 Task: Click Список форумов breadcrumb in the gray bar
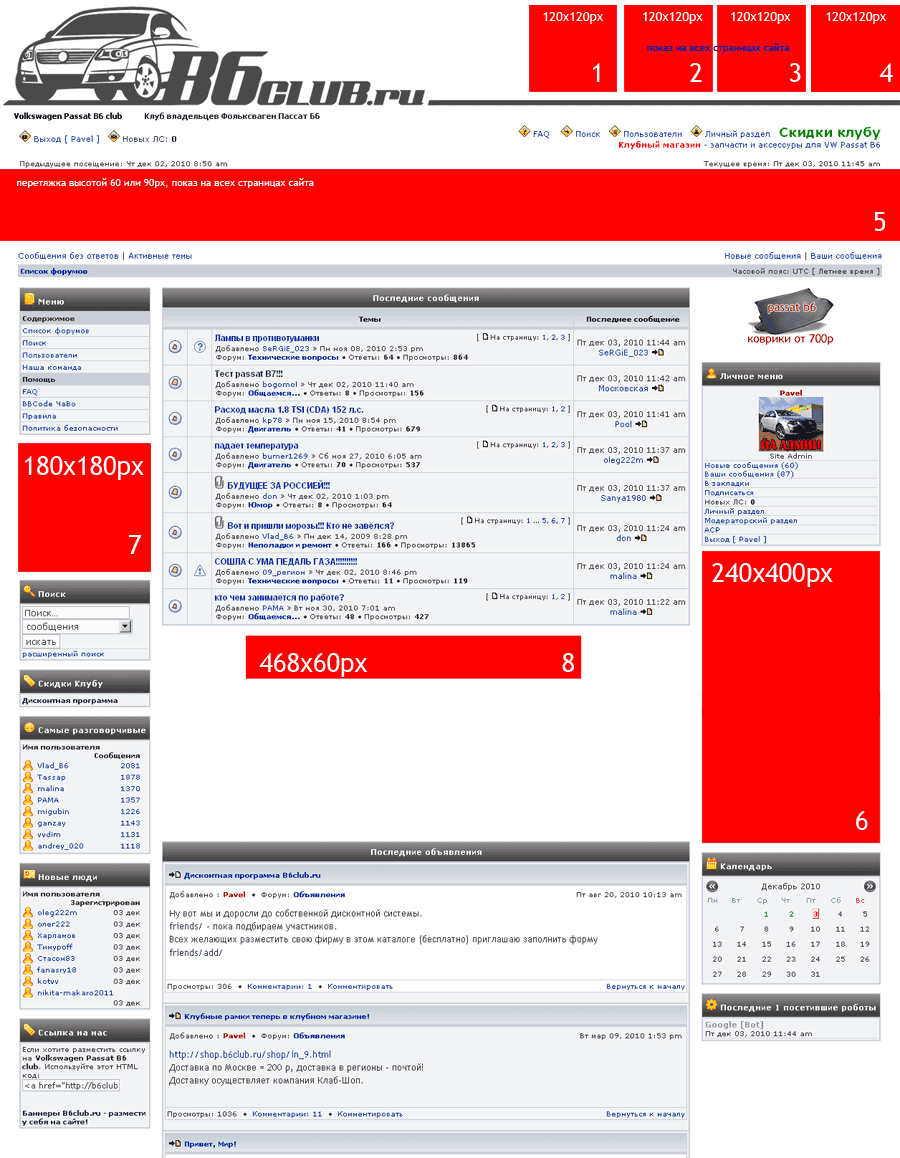coord(54,272)
